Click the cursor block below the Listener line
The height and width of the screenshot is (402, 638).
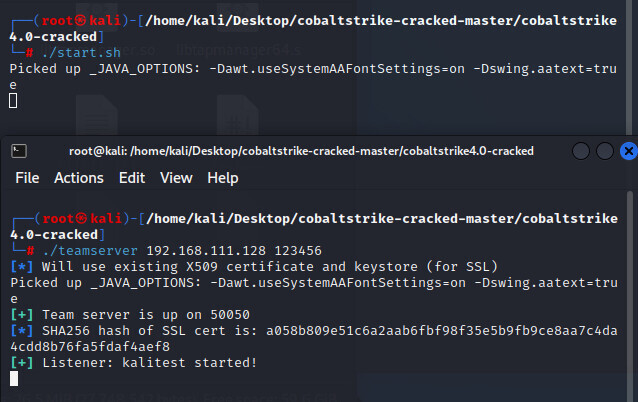(x=14, y=378)
